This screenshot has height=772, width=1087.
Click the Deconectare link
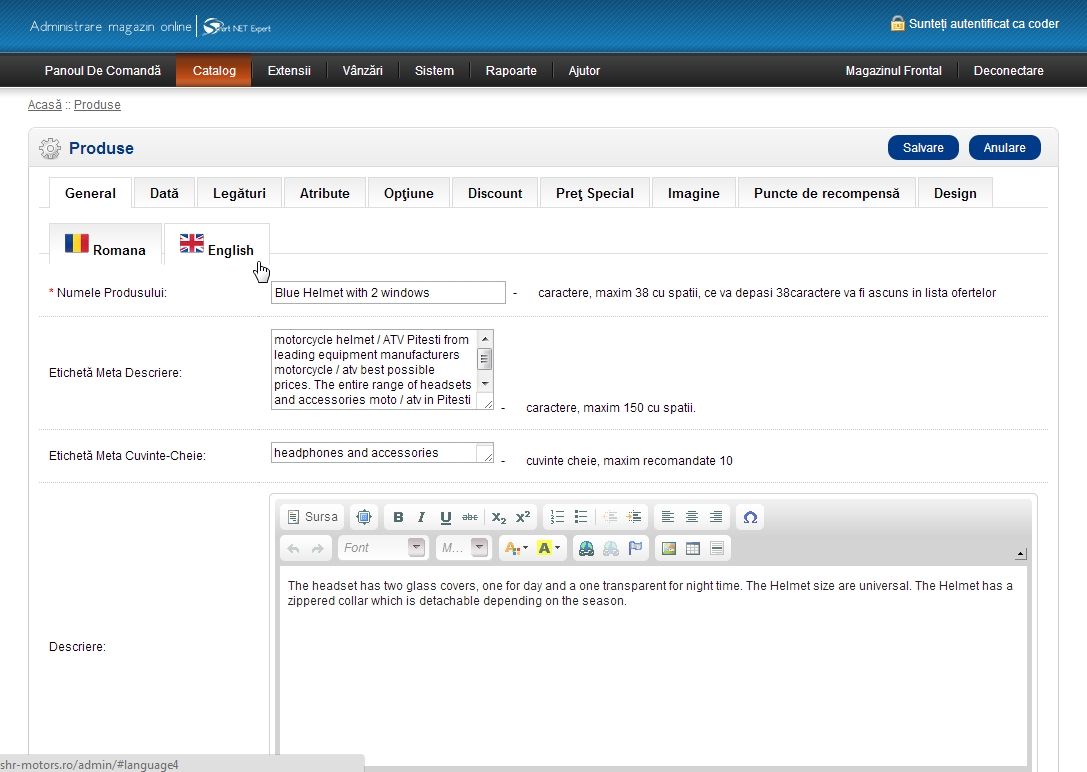[1008, 71]
